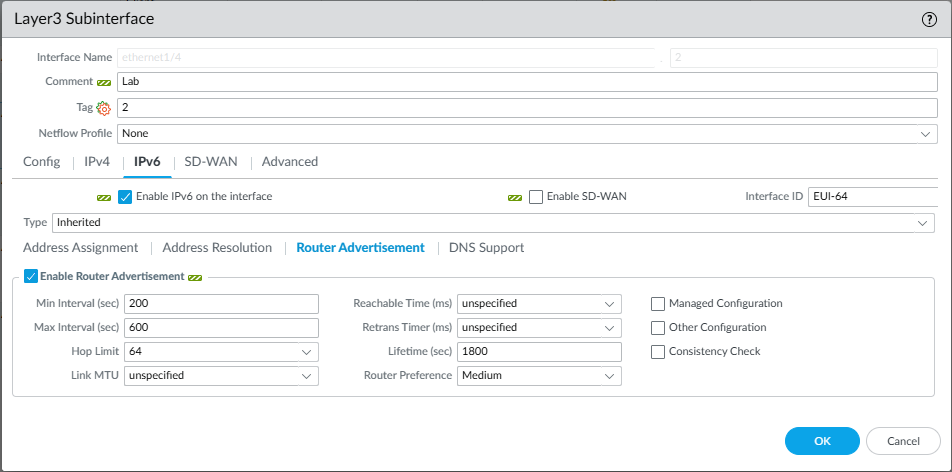Open the Netflow Profile dropdown
This screenshot has width=952, height=472.
526,133
